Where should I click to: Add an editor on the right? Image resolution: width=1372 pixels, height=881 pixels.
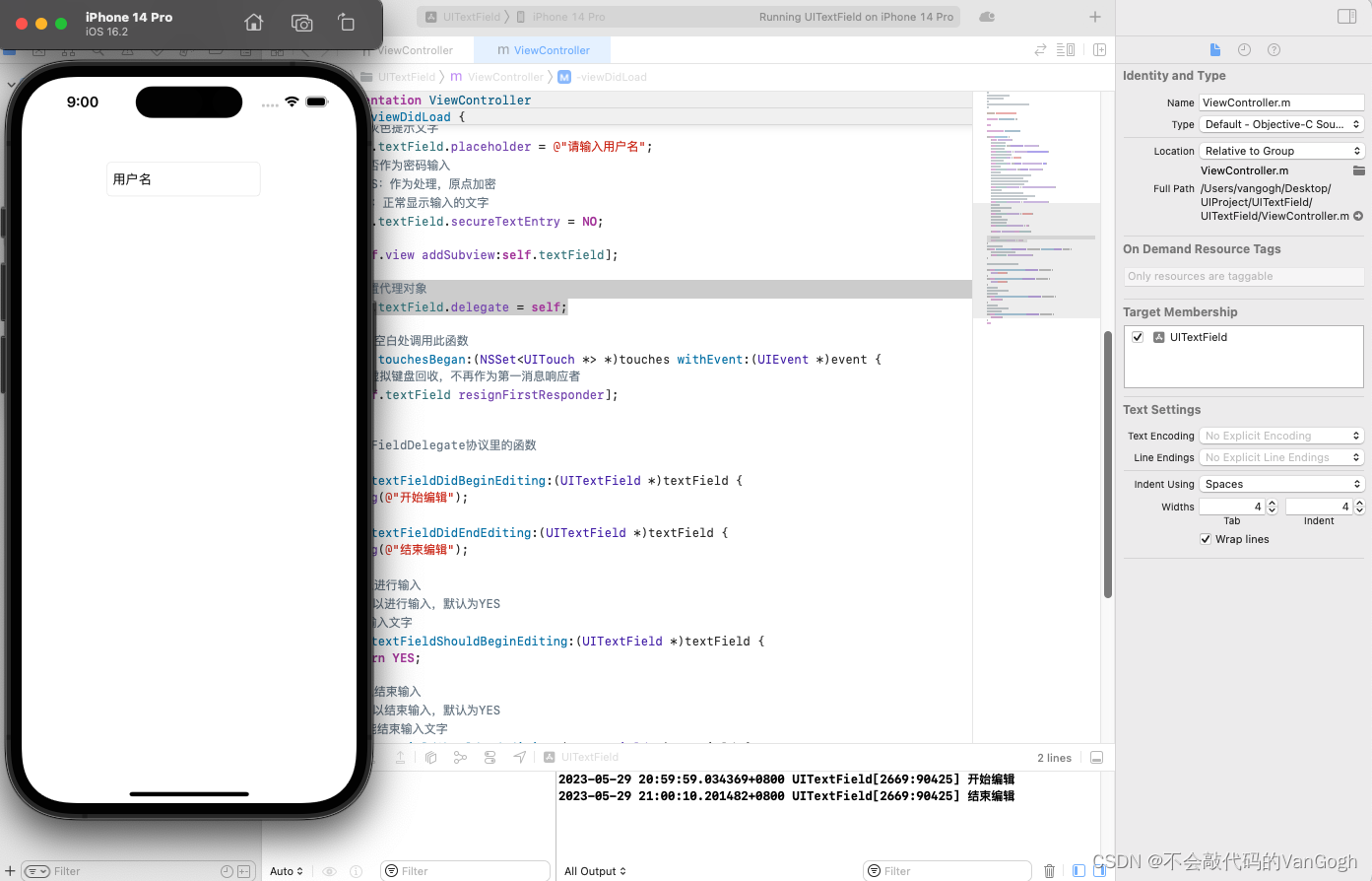(x=1099, y=49)
